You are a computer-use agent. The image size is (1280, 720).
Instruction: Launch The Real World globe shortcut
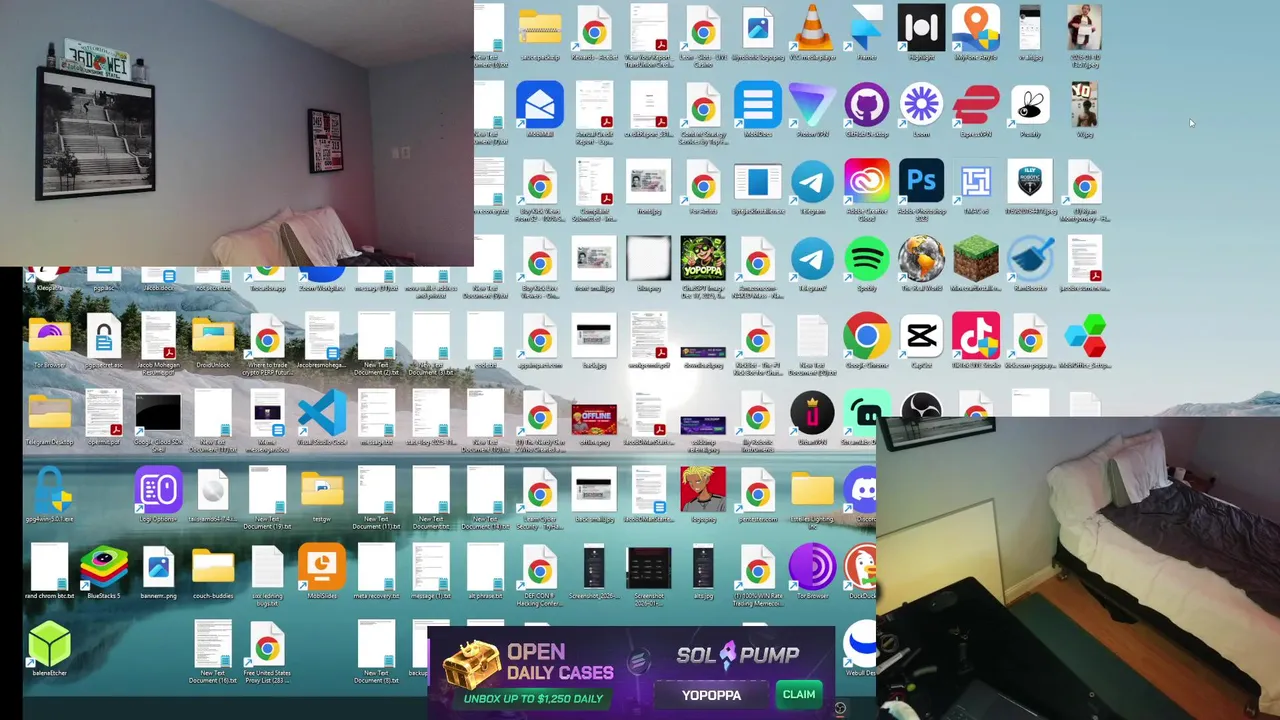921,260
